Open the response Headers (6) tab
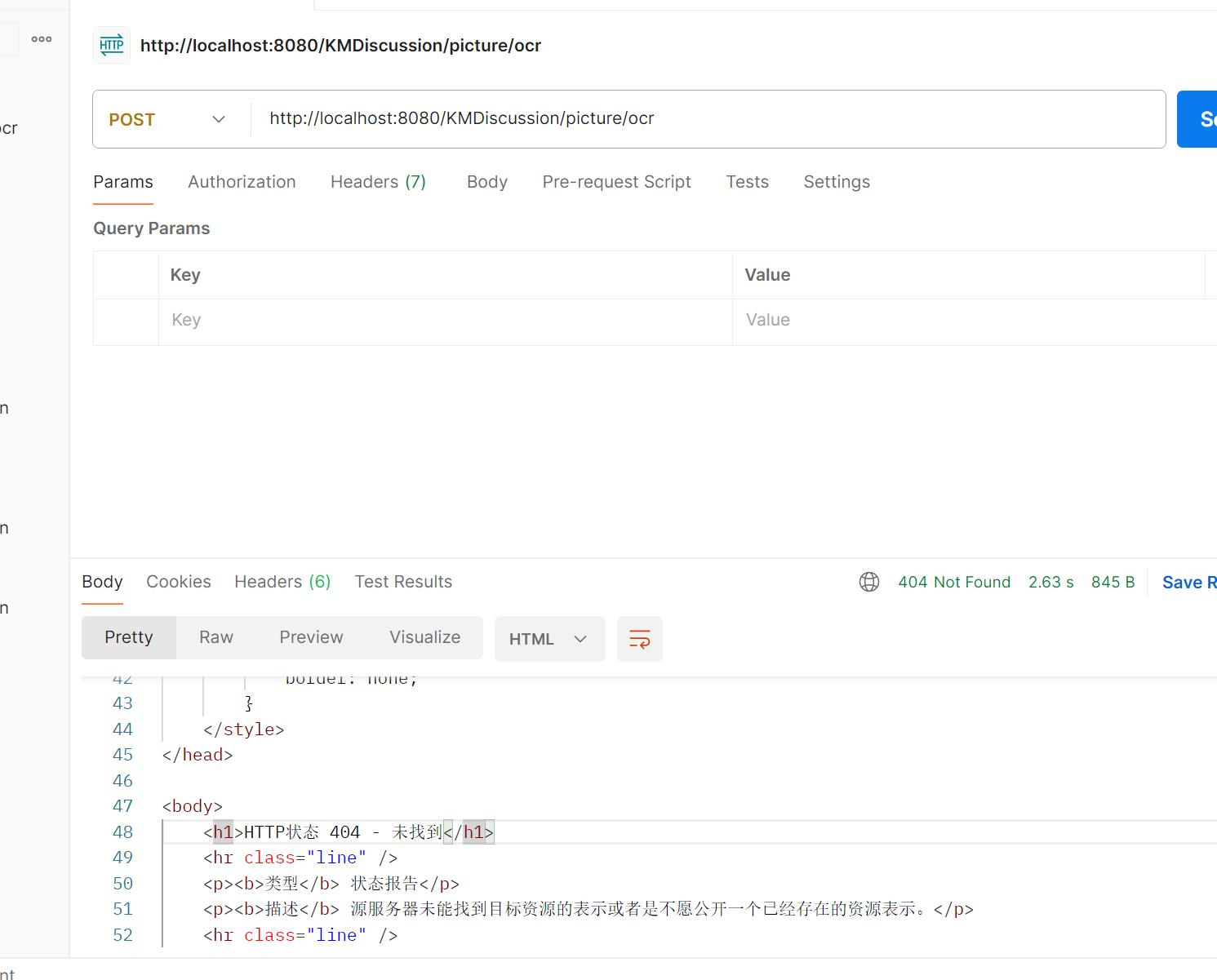The width and height of the screenshot is (1217, 980). 282,582
